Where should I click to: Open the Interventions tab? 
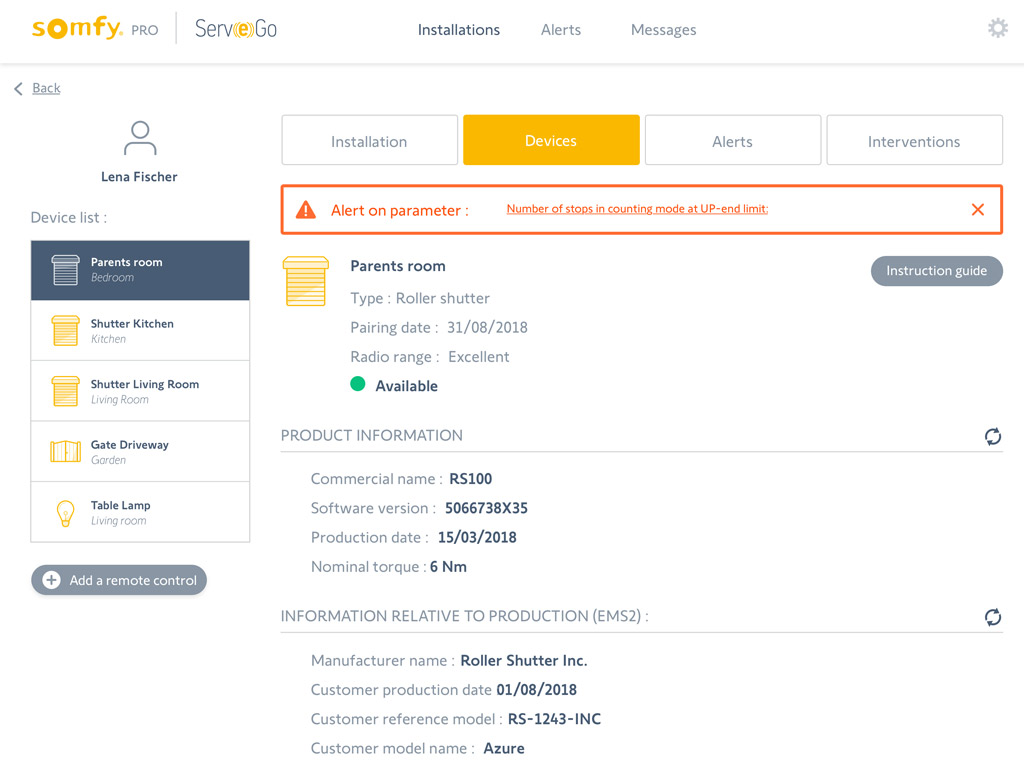point(913,141)
